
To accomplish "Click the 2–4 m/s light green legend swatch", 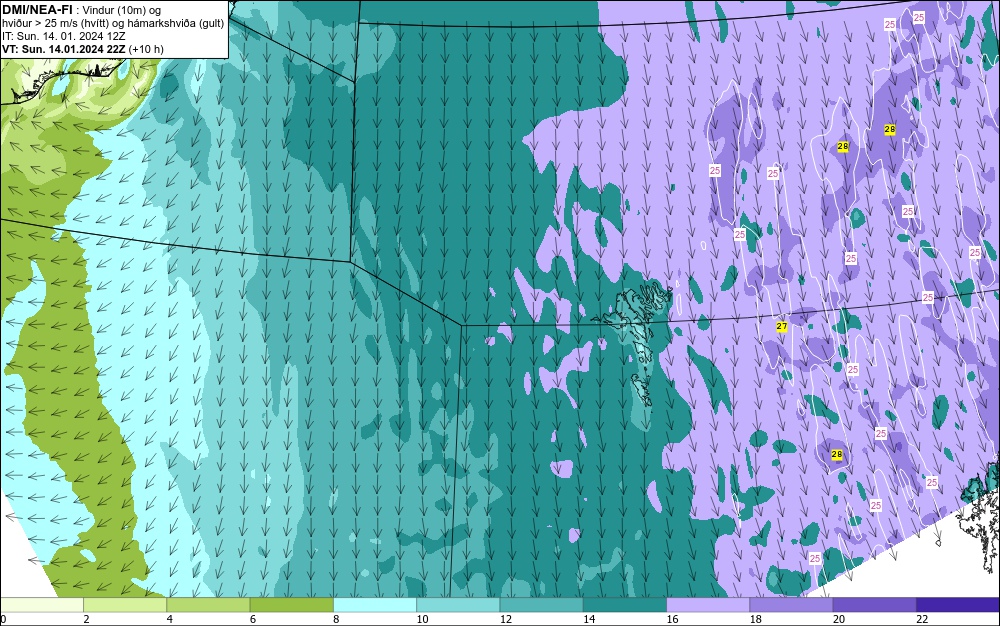I will click(125, 605).
